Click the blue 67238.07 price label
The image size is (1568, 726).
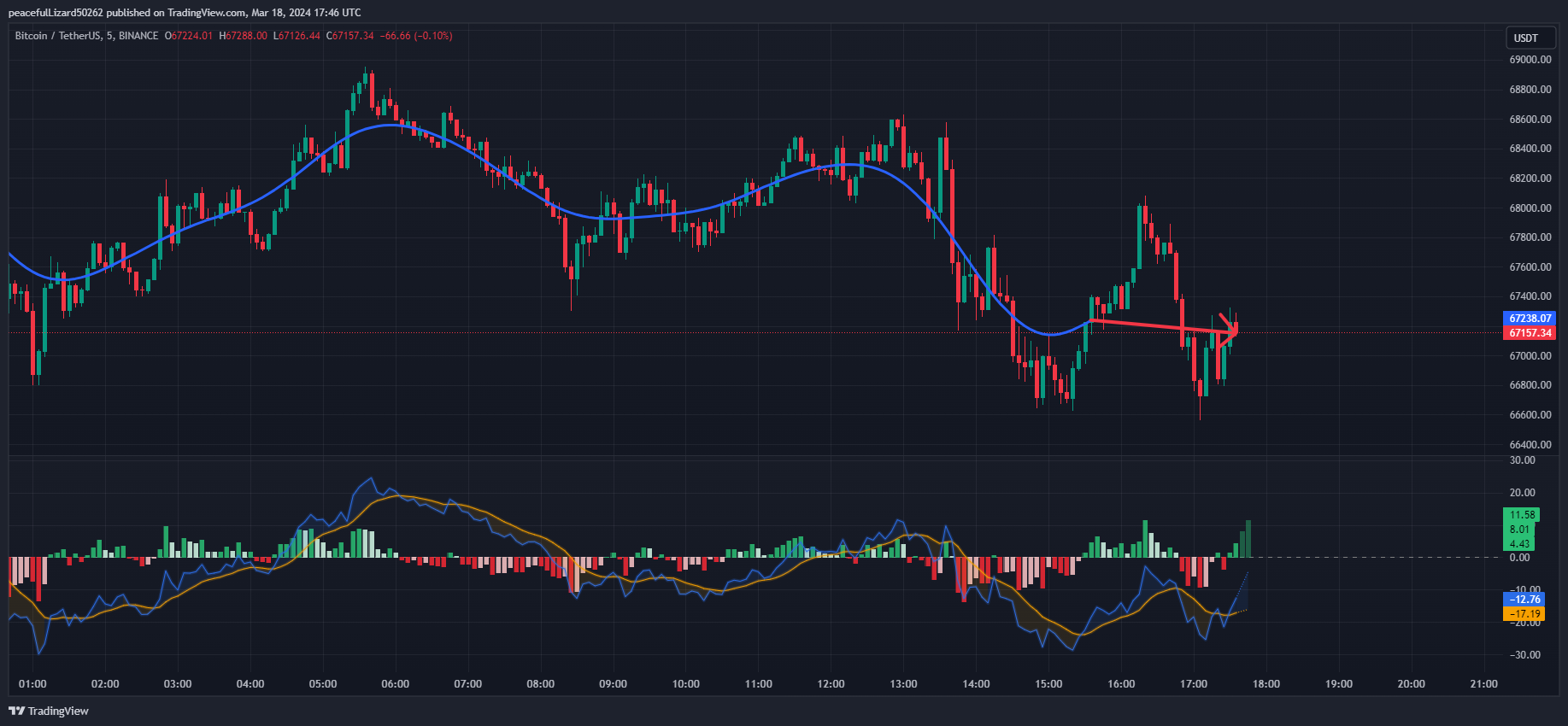pos(1529,319)
